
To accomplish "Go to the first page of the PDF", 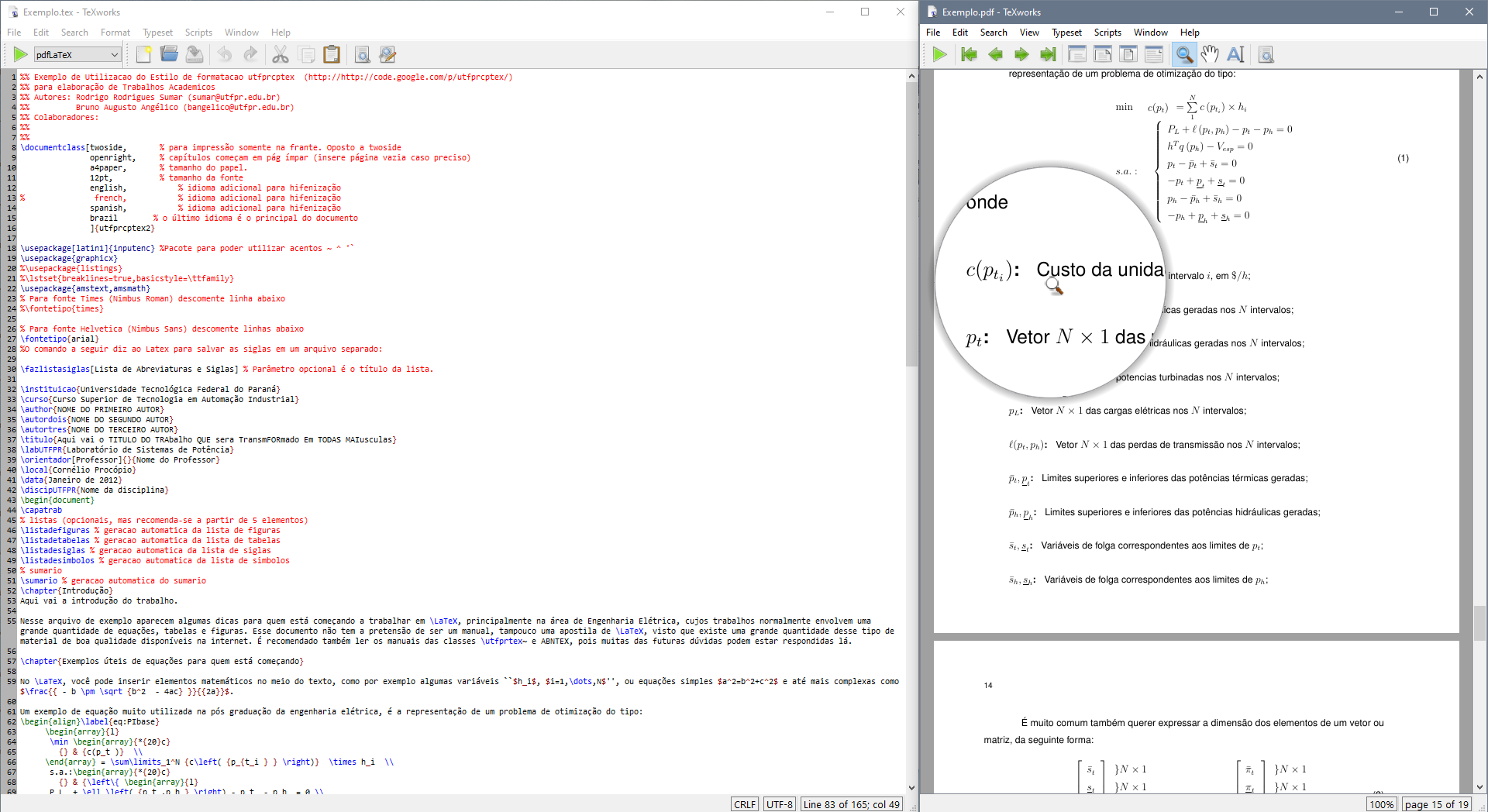I will [969, 54].
